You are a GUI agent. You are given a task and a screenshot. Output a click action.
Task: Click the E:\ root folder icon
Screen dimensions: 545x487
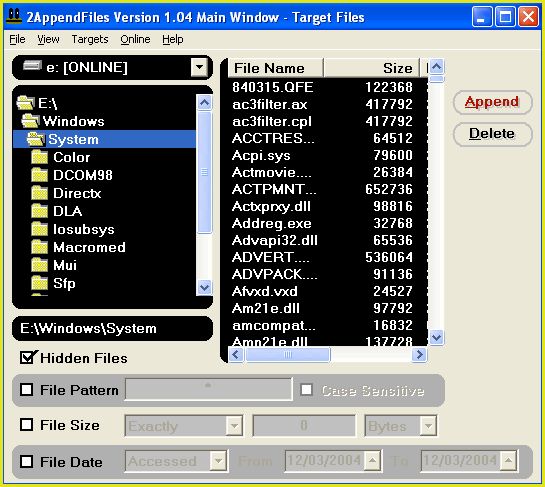[25, 103]
